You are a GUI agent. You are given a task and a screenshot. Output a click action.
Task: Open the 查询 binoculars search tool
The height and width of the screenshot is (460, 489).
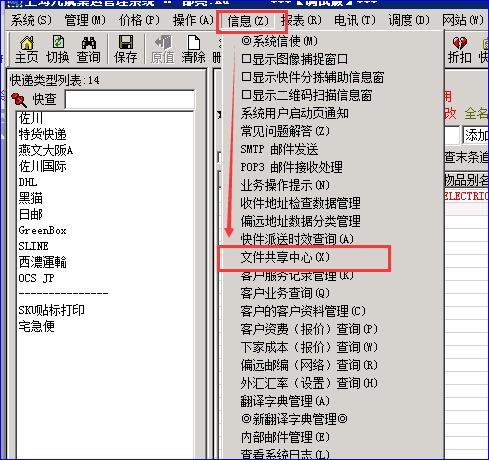point(89,50)
